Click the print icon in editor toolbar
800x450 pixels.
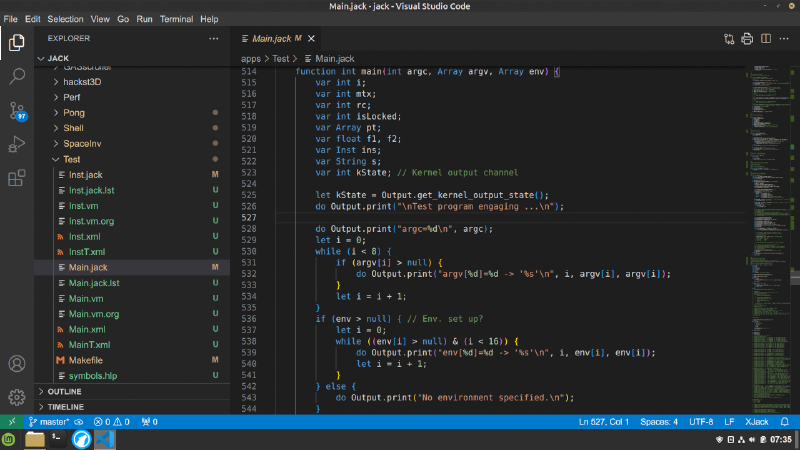click(x=747, y=39)
